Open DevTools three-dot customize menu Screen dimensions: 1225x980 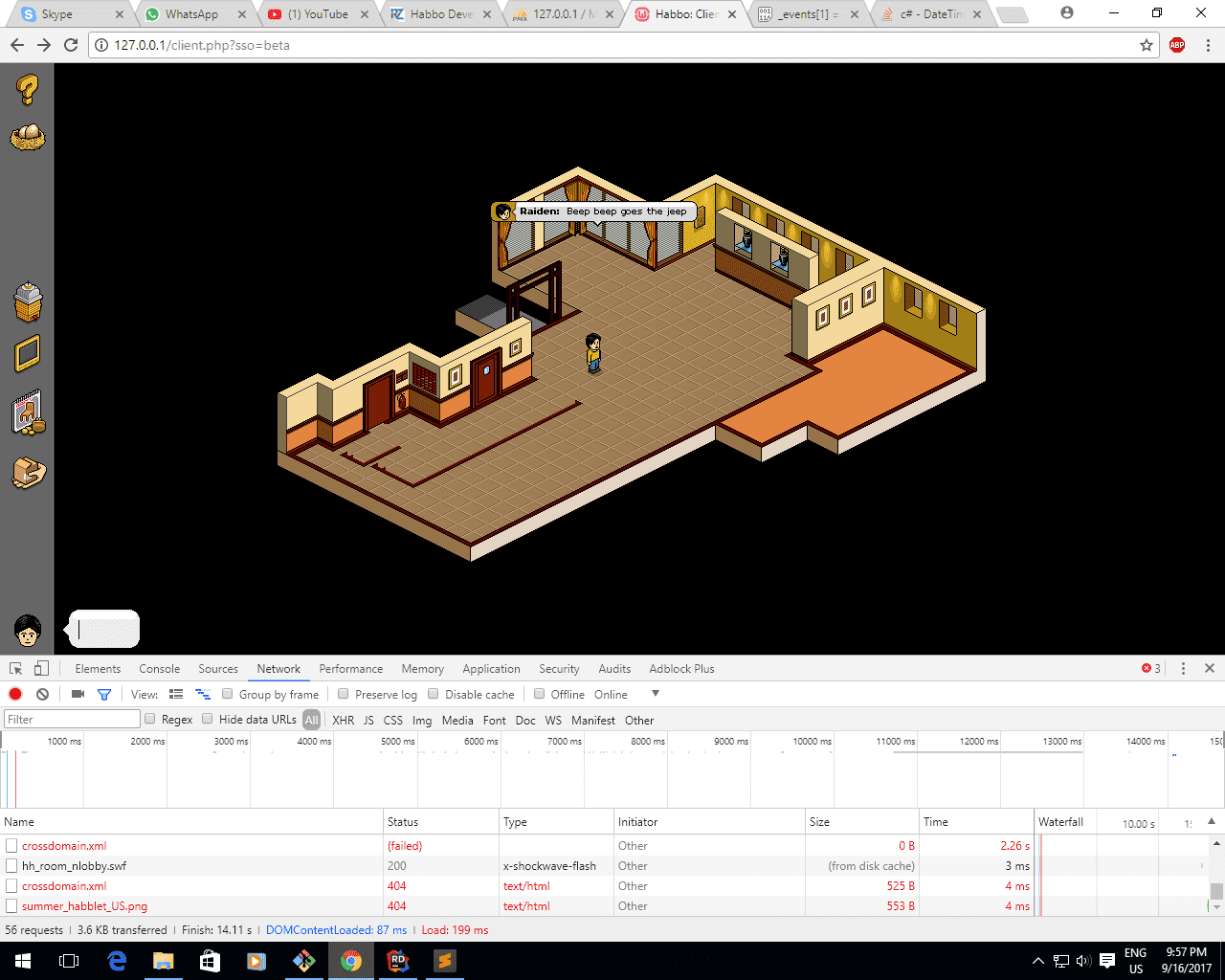1183,669
